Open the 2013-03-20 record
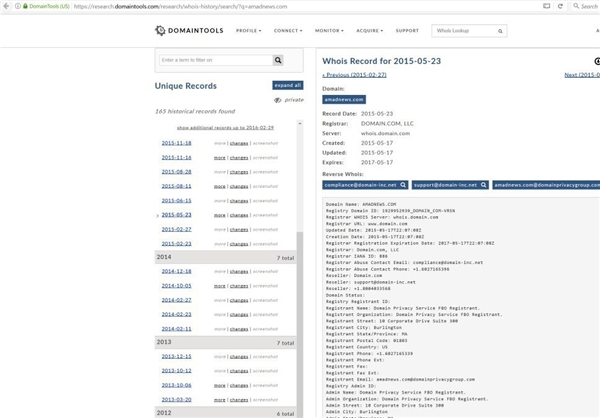Viewport: 600px width, 418px height. coord(176,400)
